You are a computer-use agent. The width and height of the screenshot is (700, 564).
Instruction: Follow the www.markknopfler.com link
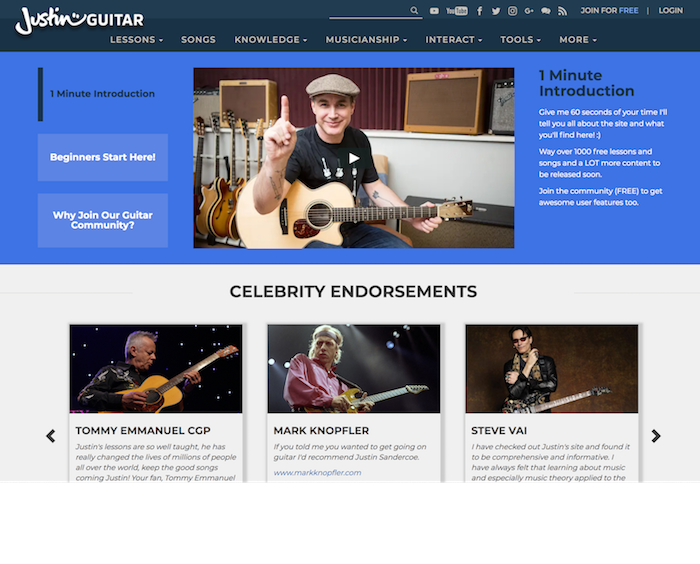point(317,472)
